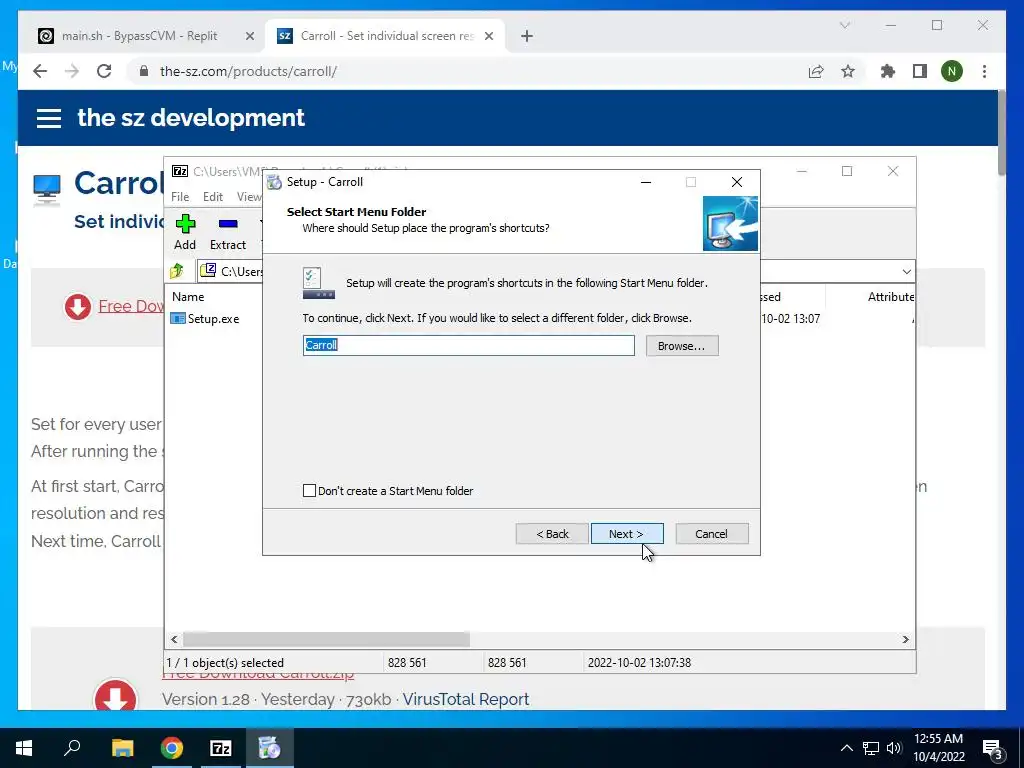Switch to main.sh BypassCVM Replit tab
Viewport: 1024px width, 768px height.
(140, 36)
